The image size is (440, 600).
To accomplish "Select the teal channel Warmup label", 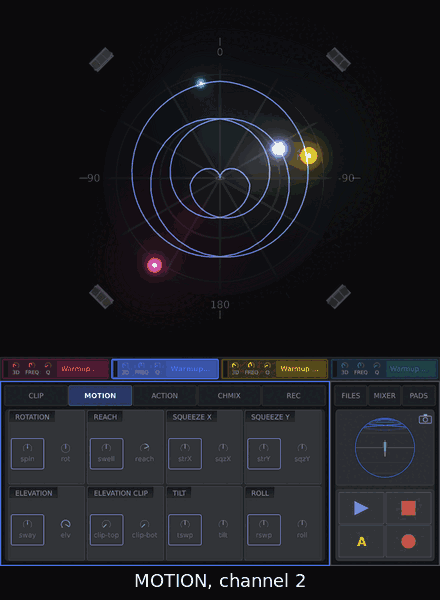I will pos(409,369).
